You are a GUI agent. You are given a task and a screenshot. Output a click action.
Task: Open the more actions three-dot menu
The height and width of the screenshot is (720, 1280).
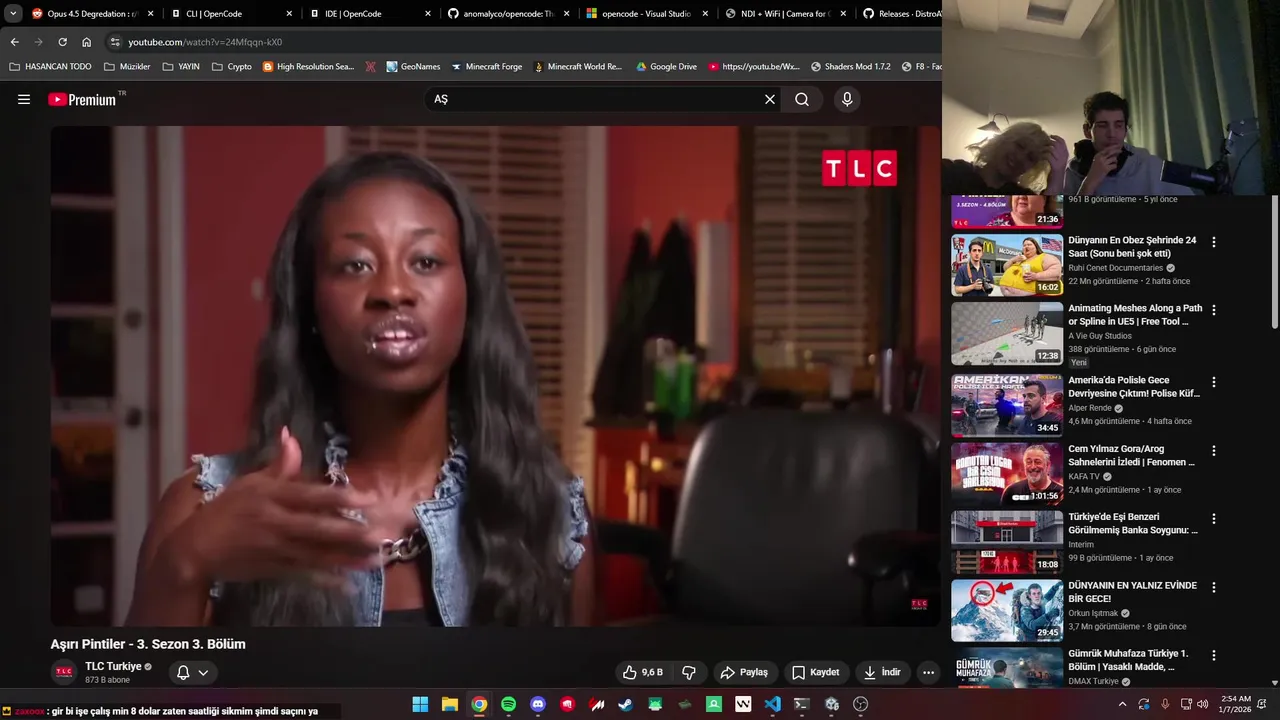pyautogui.click(x=928, y=672)
